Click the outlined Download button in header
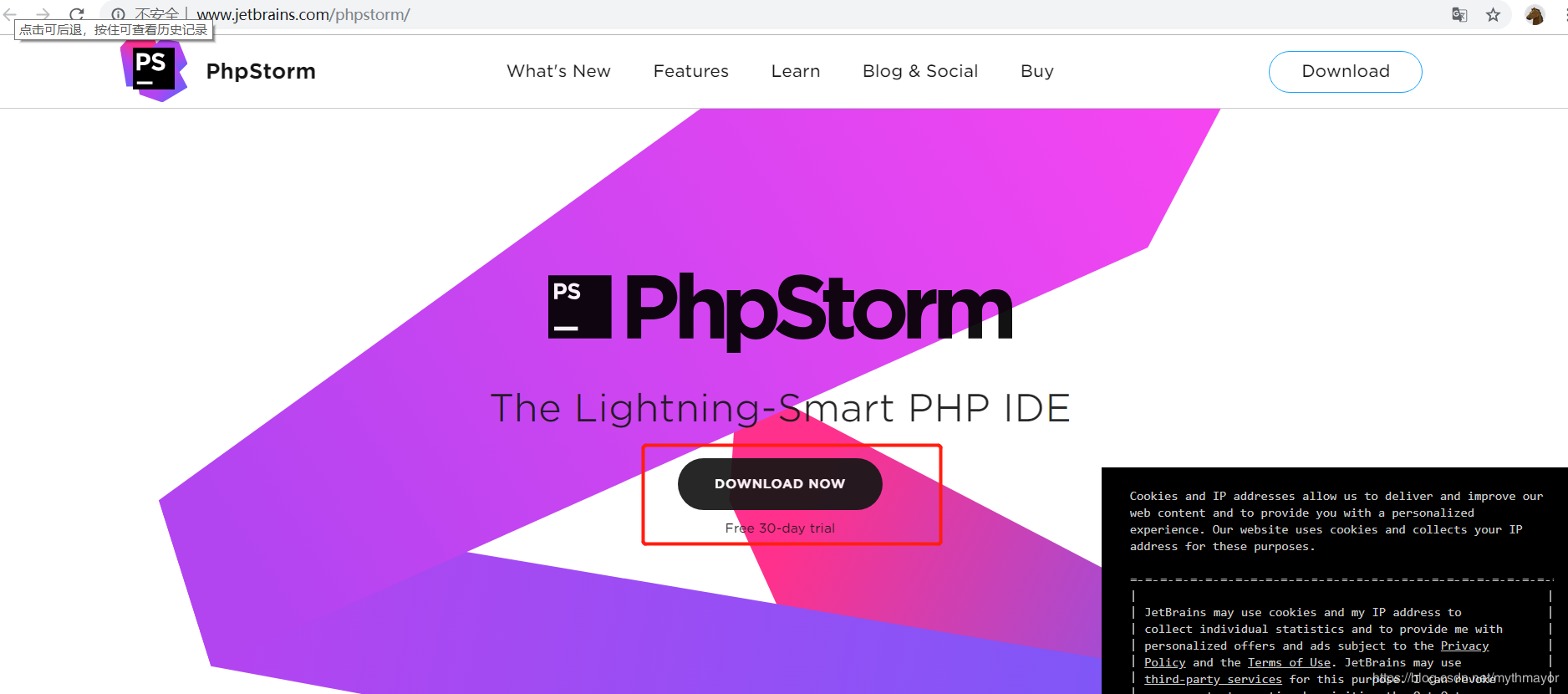Viewport: 1568px width, 694px height. click(1345, 72)
